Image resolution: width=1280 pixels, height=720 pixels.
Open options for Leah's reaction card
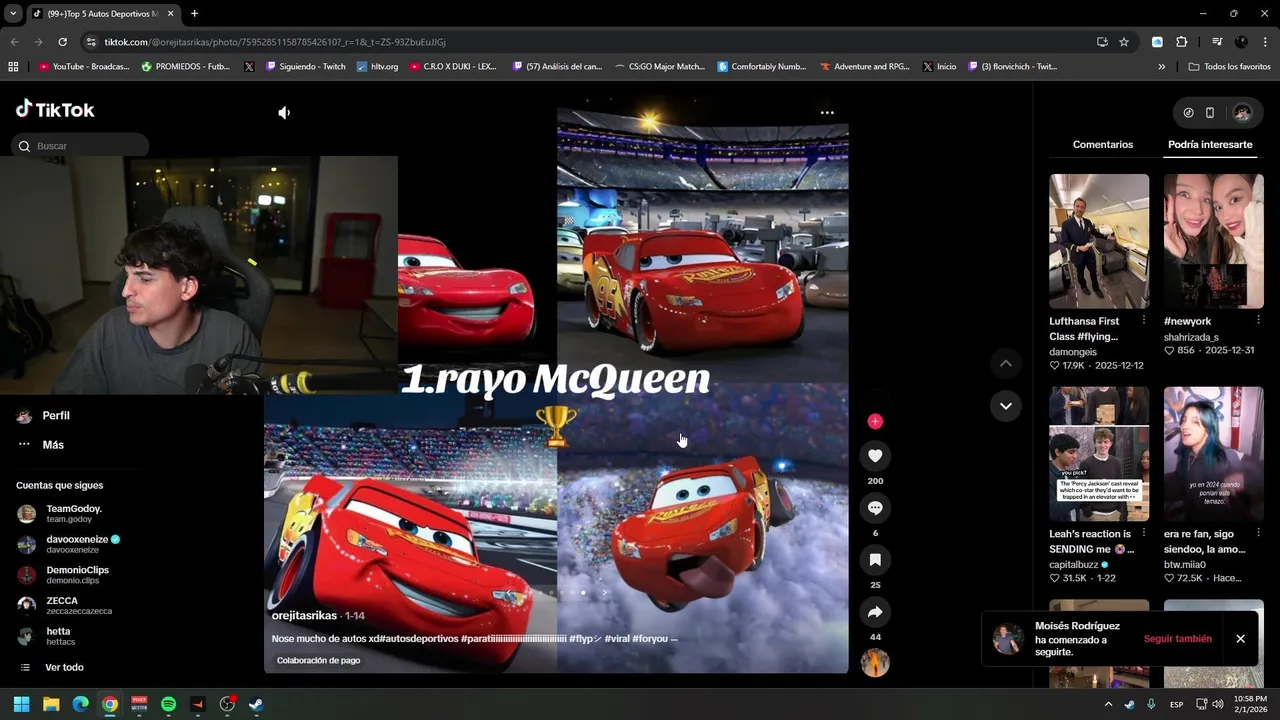[x=1144, y=534]
